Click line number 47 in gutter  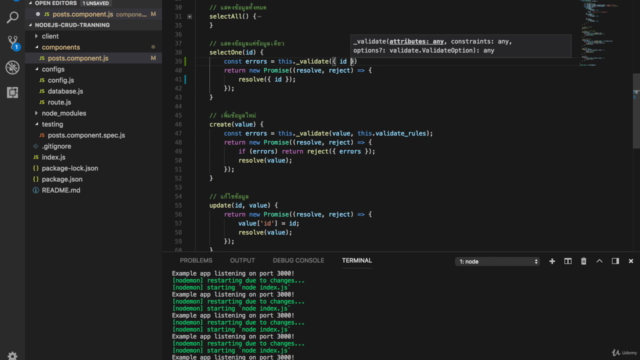tap(178, 133)
